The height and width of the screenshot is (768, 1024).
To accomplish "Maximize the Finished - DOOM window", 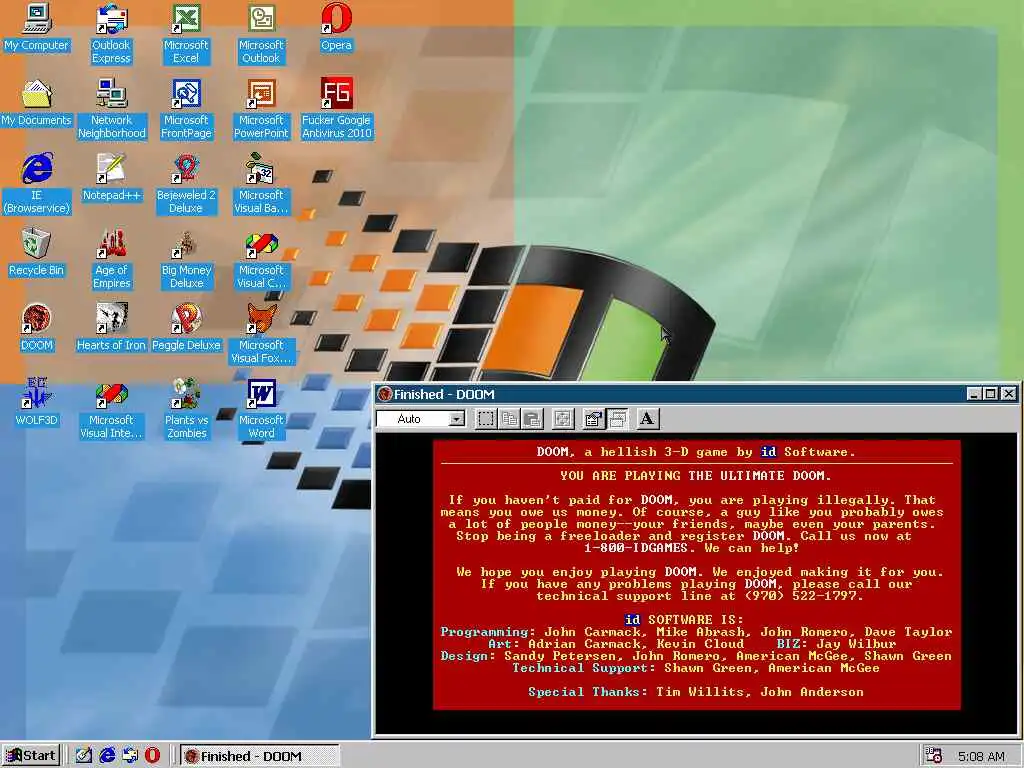I will point(990,393).
